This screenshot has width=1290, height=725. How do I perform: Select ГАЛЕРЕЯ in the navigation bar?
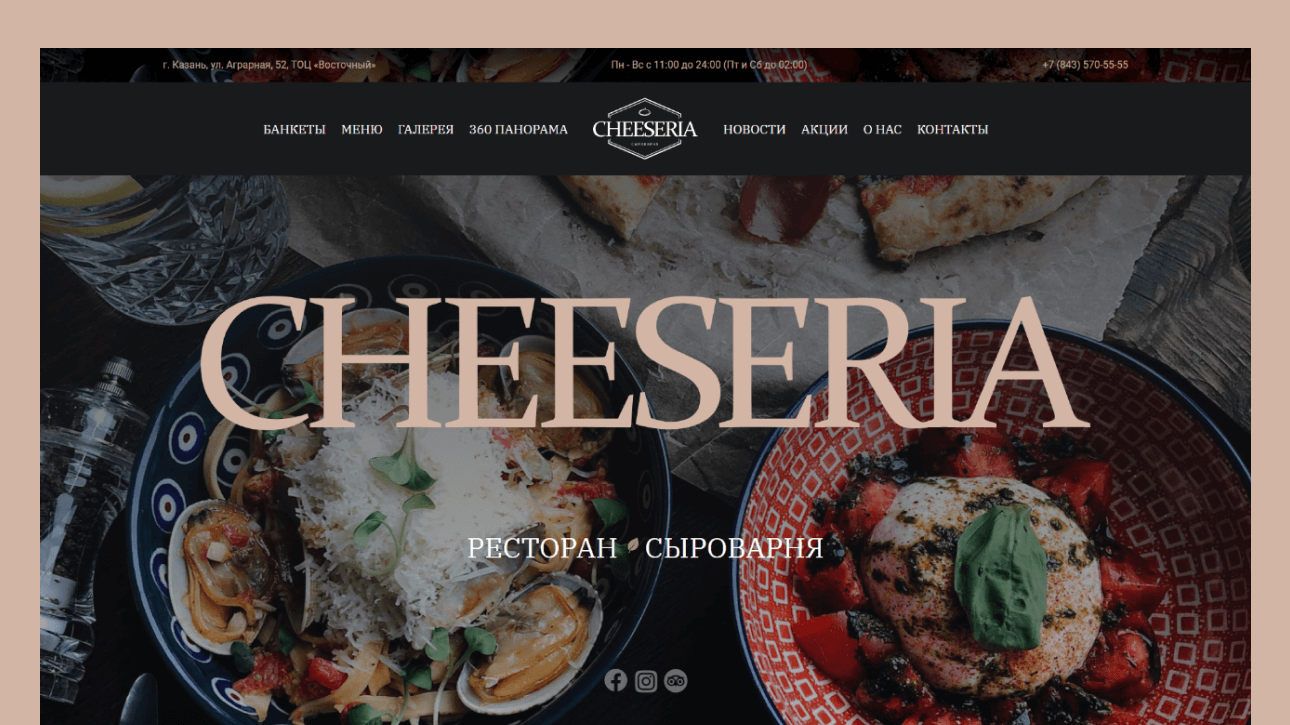pos(426,130)
